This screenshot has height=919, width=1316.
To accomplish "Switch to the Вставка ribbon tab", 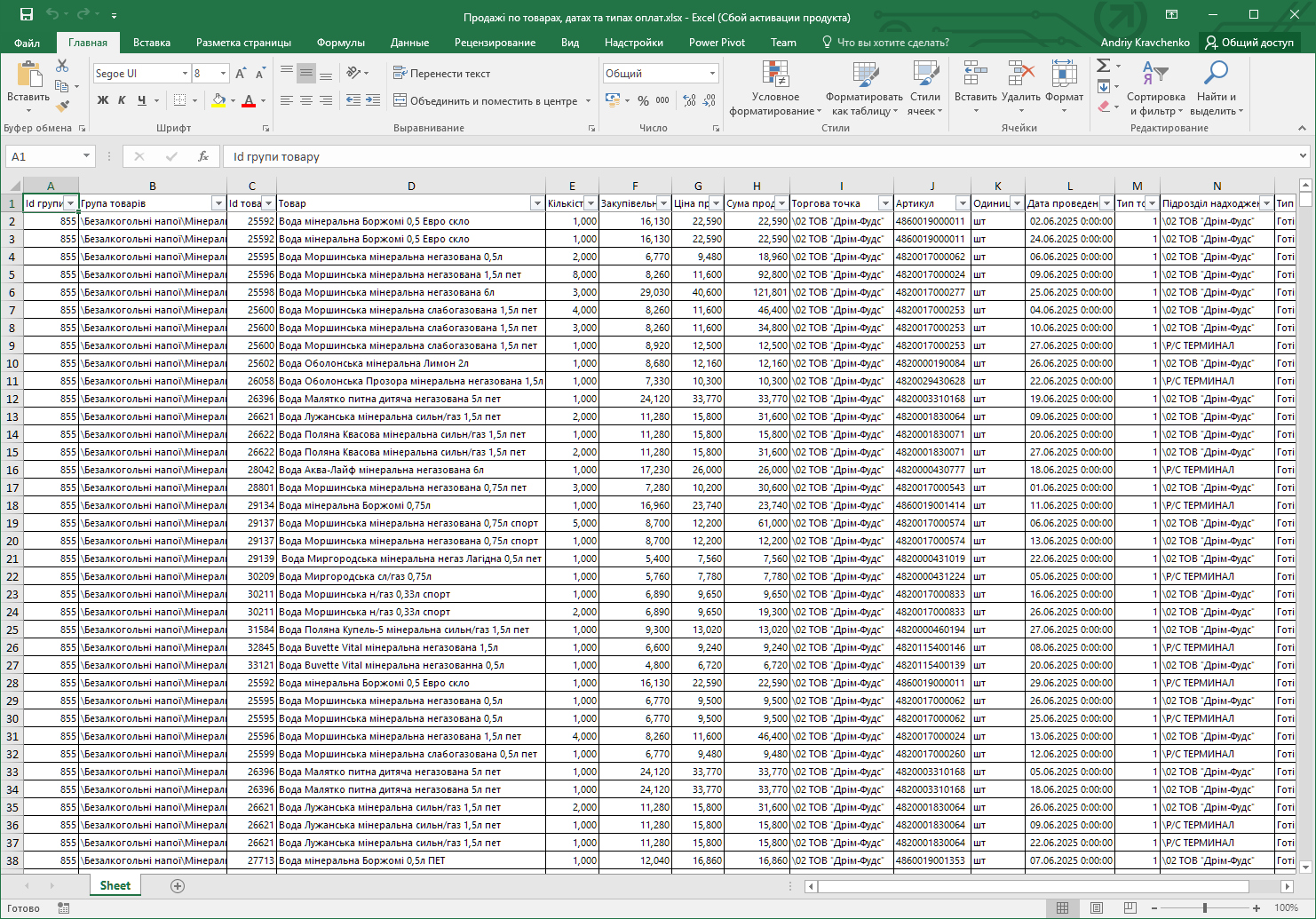I will tap(152, 43).
